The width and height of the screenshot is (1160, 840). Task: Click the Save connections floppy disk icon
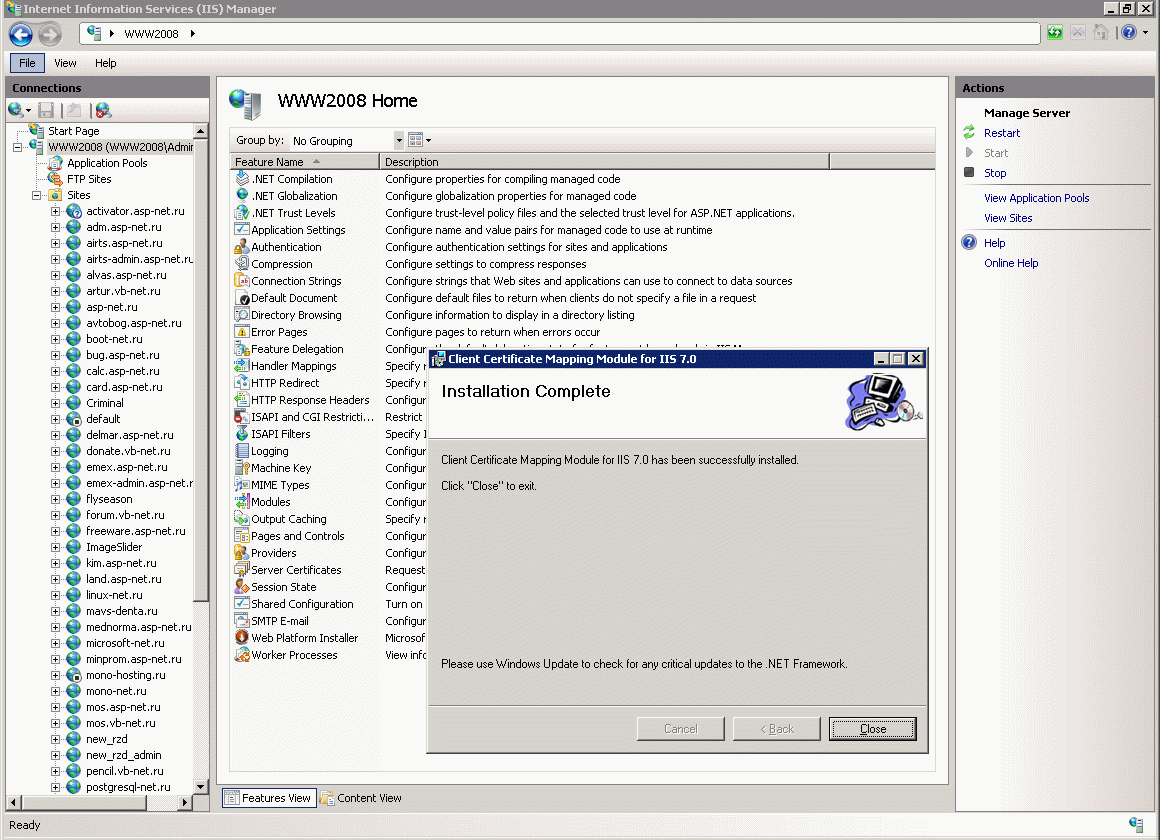click(46, 110)
